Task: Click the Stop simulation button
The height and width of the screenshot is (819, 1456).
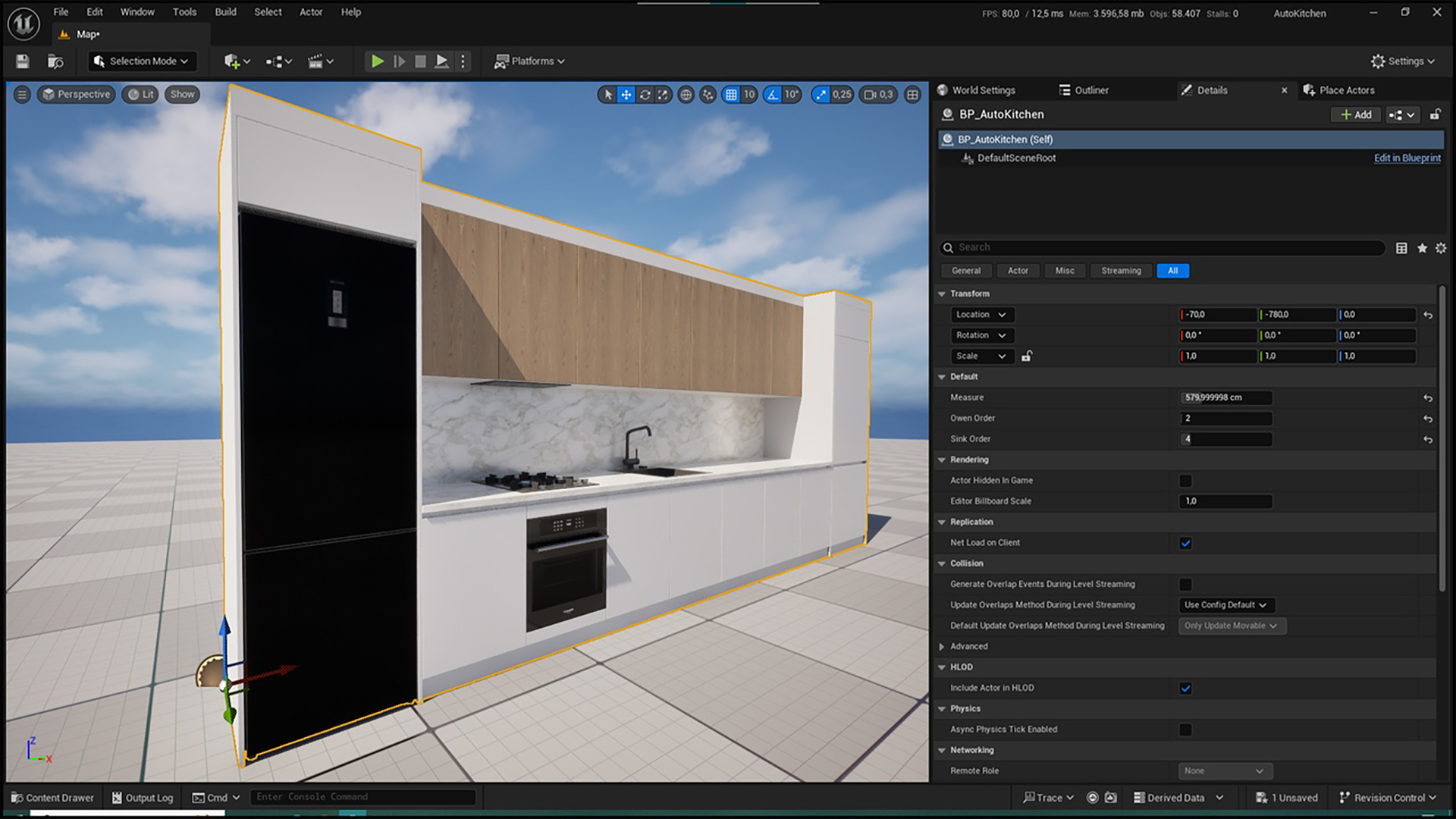Action: pos(420,61)
